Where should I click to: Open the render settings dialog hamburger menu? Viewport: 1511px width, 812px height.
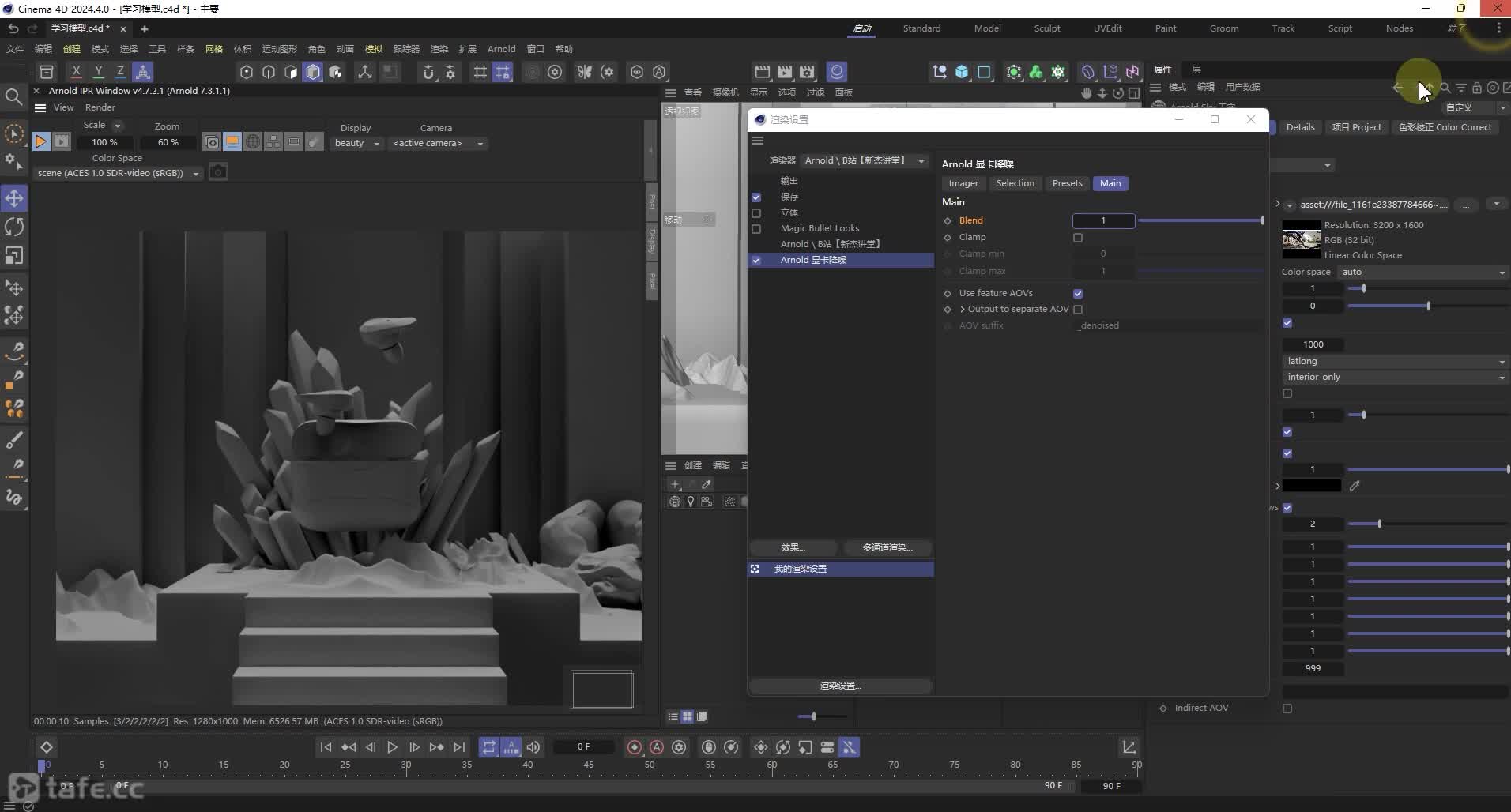click(758, 141)
